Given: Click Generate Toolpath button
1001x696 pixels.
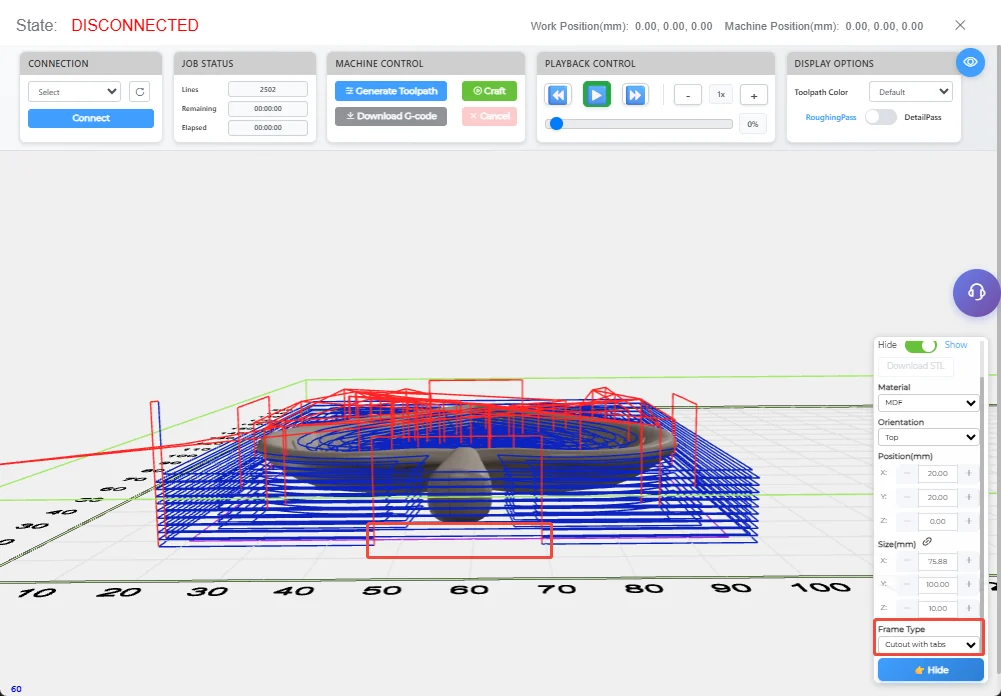Looking at the screenshot, I should pos(391,91).
